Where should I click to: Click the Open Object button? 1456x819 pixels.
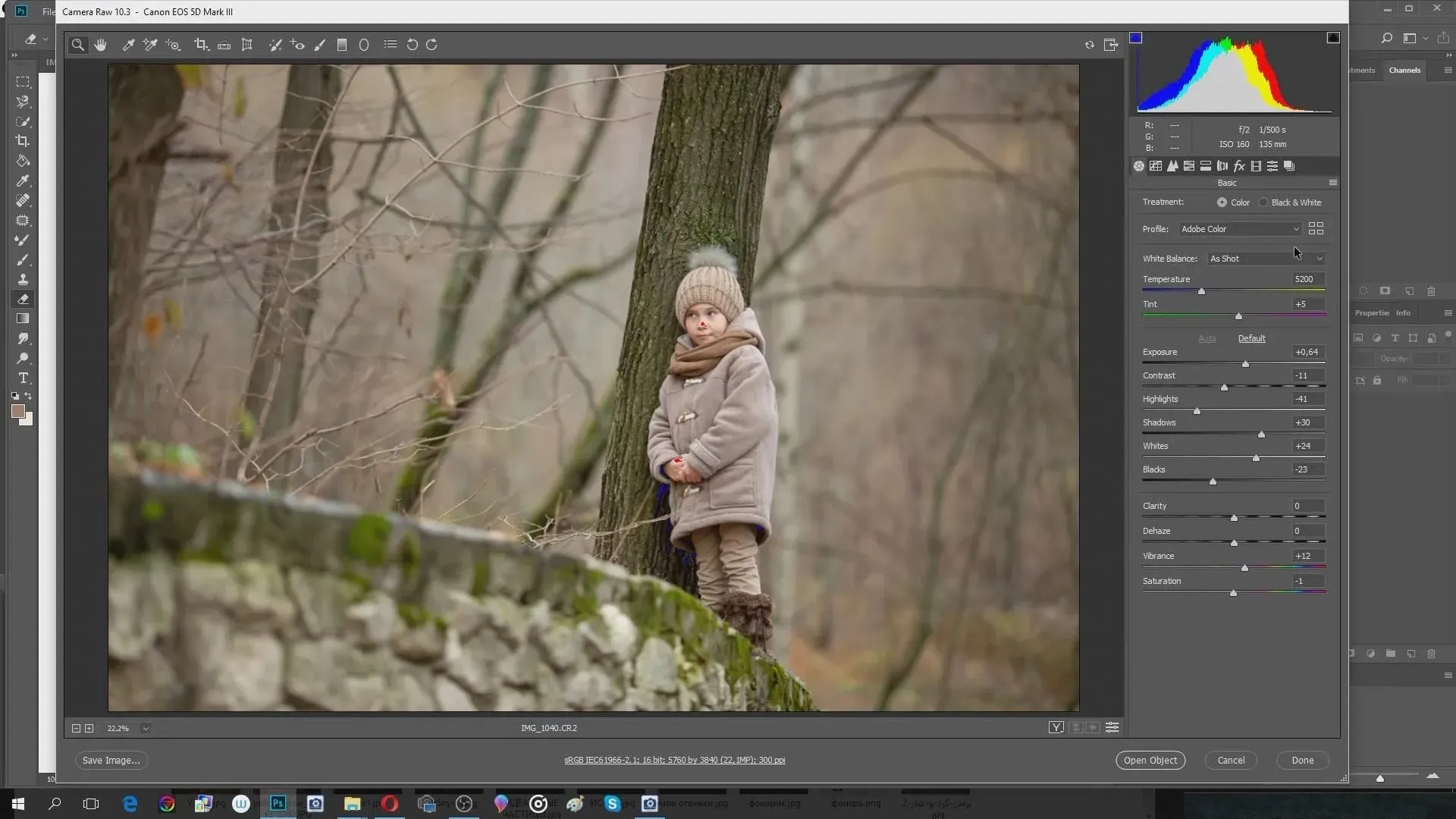point(1150,760)
